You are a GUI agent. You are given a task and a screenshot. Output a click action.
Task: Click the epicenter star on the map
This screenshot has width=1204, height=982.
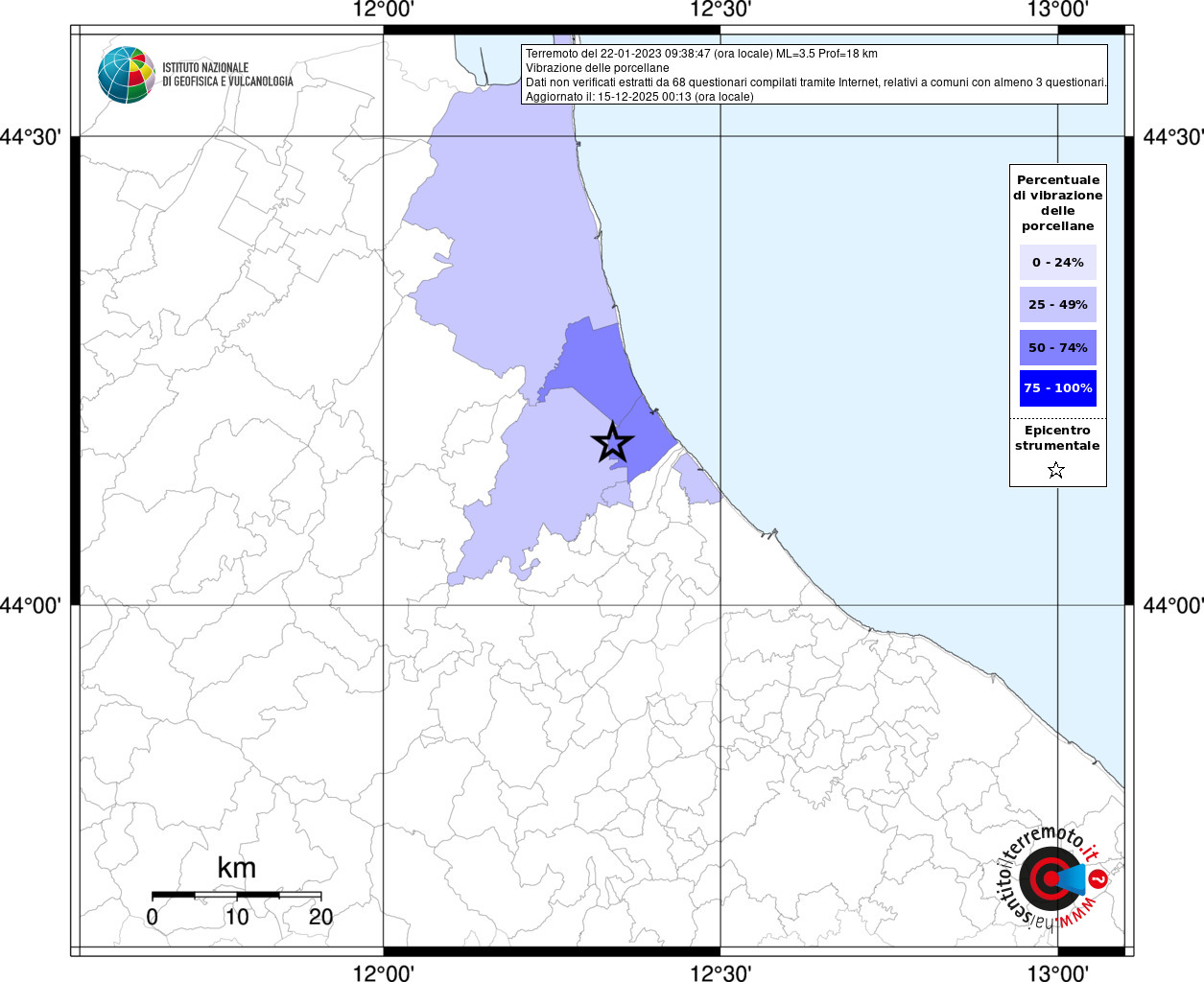pos(612,442)
